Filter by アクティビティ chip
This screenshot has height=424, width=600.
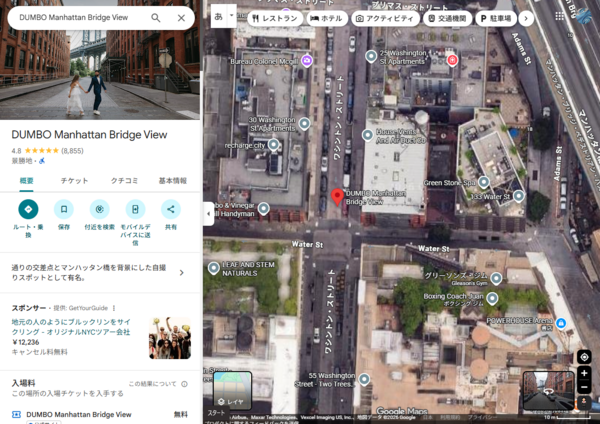pos(385,18)
